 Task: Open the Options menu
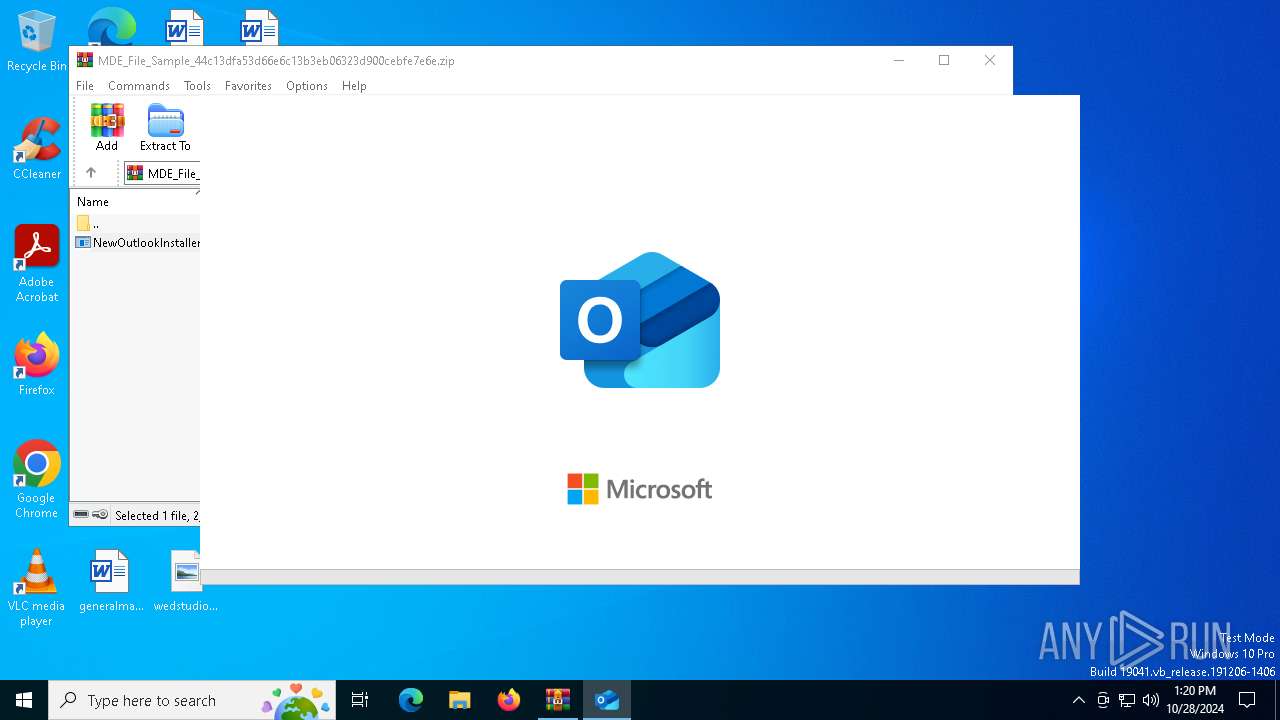point(307,86)
